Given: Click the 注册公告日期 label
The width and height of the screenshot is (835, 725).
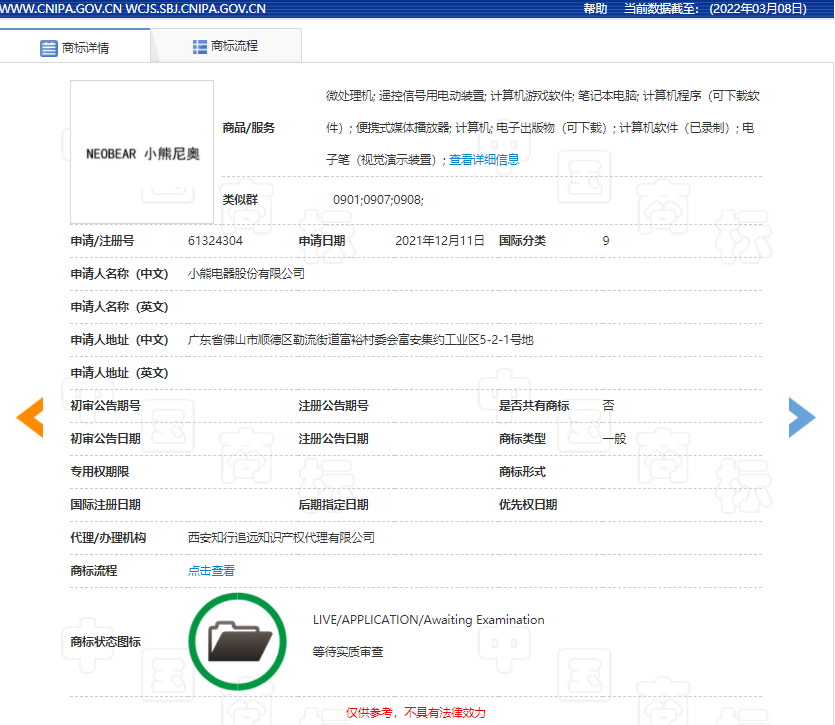Looking at the screenshot, I should point(333,439).
